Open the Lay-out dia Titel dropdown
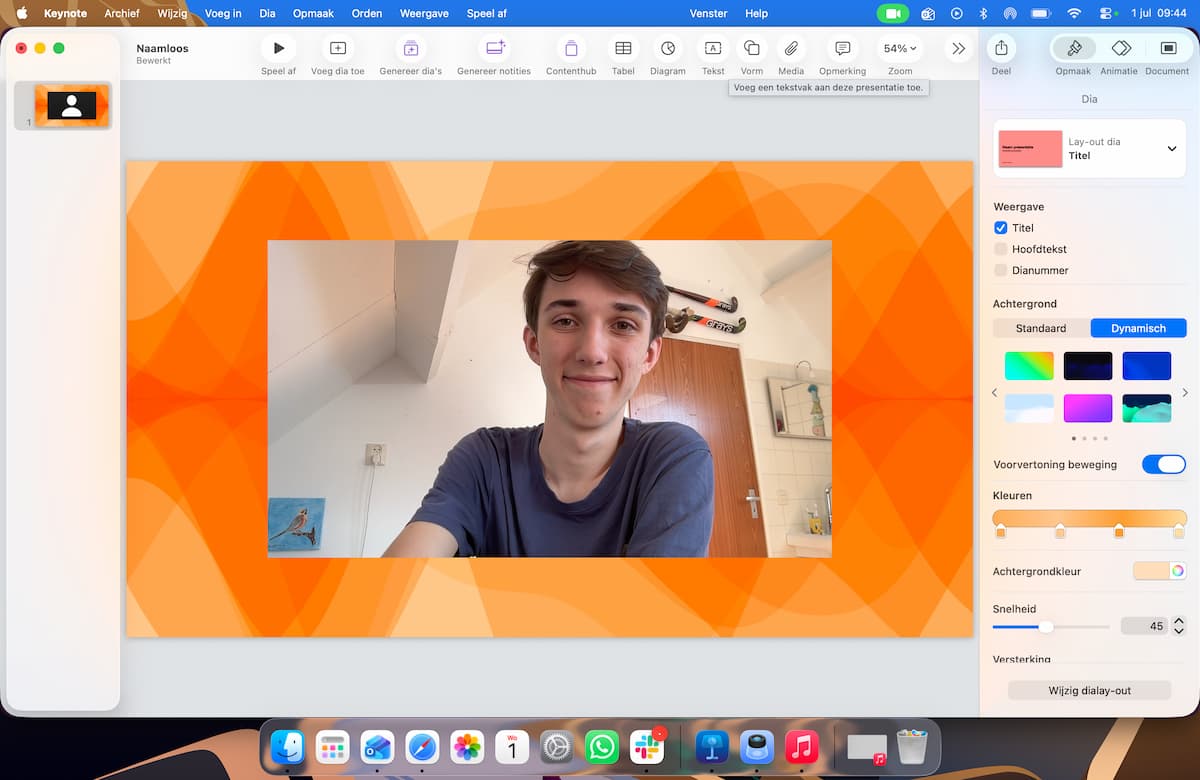This screenshot has width=1200, height=780. pos(1090,149)
